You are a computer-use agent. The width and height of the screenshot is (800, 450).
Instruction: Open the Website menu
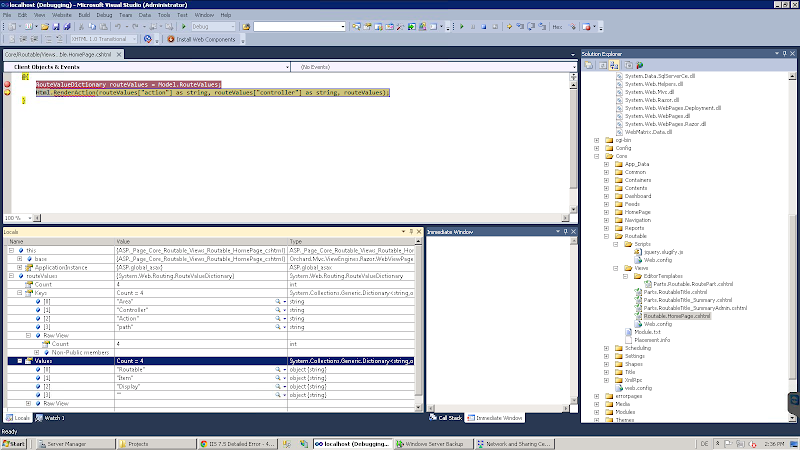[62, 15]
